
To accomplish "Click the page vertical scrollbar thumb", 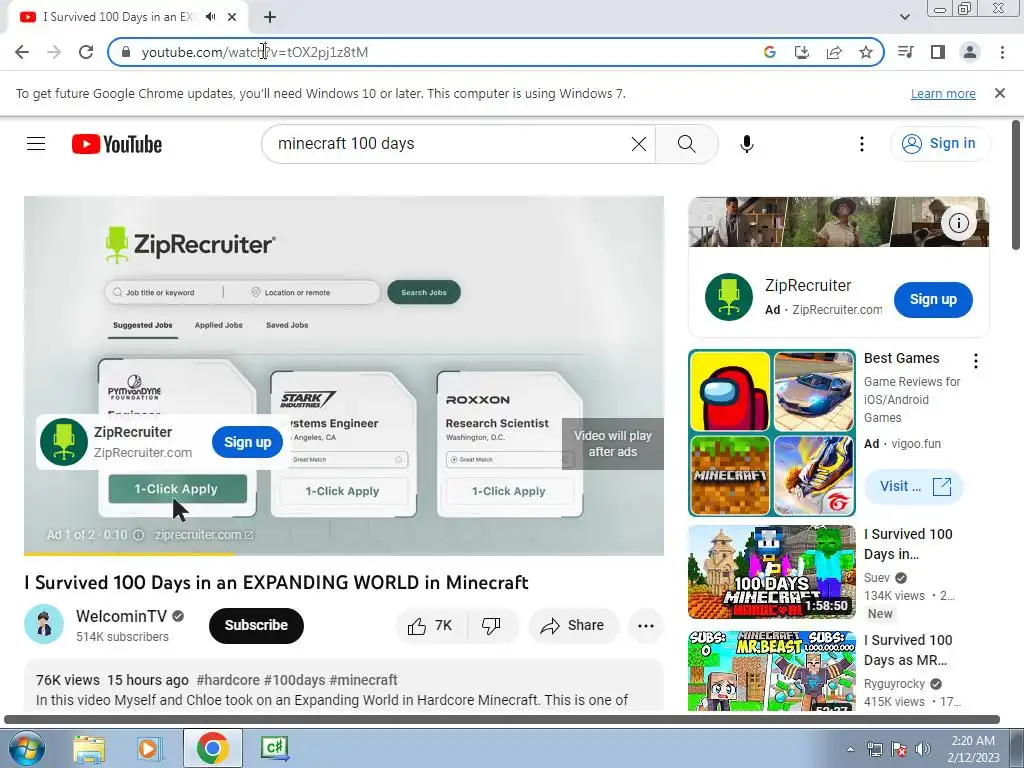I will (x=1016, y=184).
